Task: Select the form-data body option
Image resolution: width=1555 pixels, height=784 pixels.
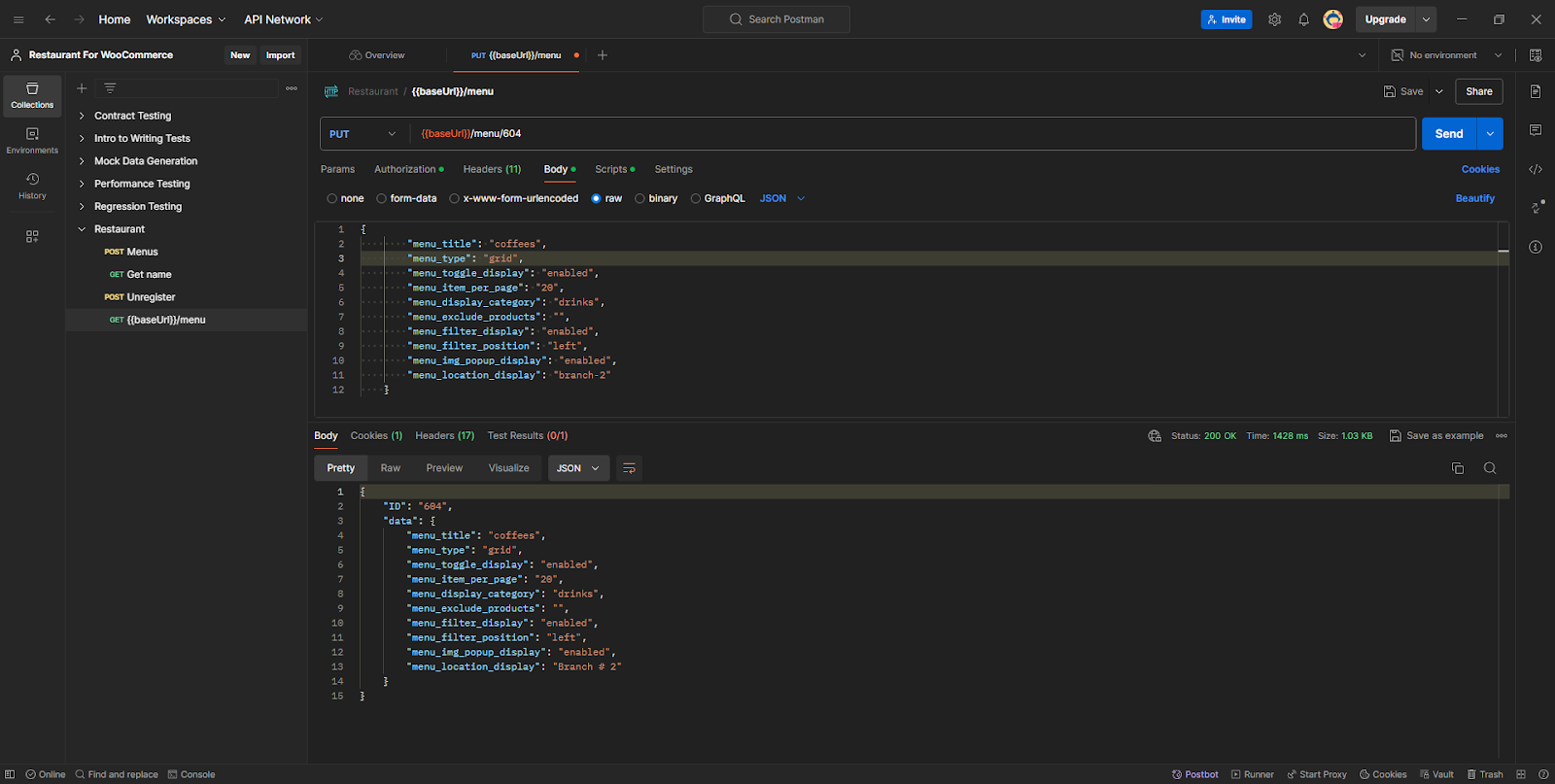Action: [406, 198]
